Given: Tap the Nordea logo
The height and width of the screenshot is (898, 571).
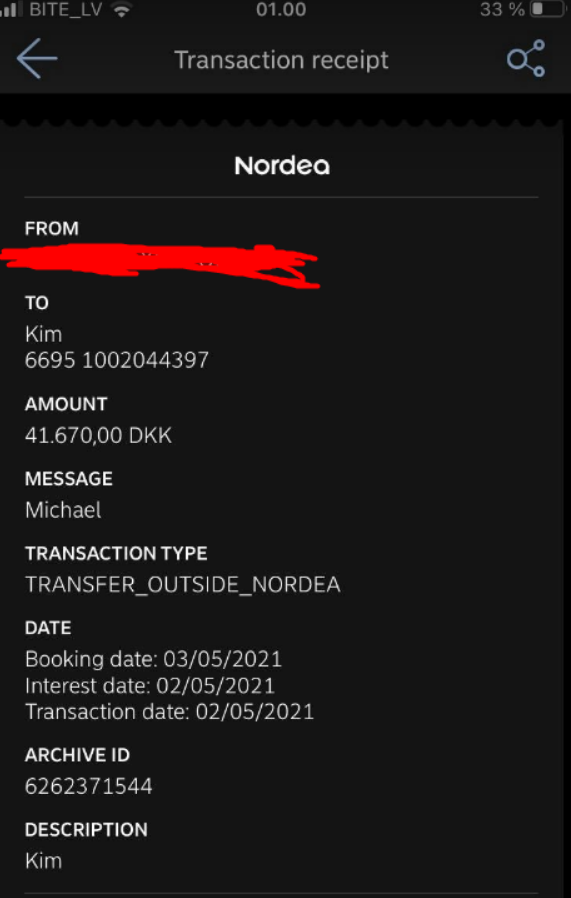Looking at the screenshot, I should click(282, 166).
